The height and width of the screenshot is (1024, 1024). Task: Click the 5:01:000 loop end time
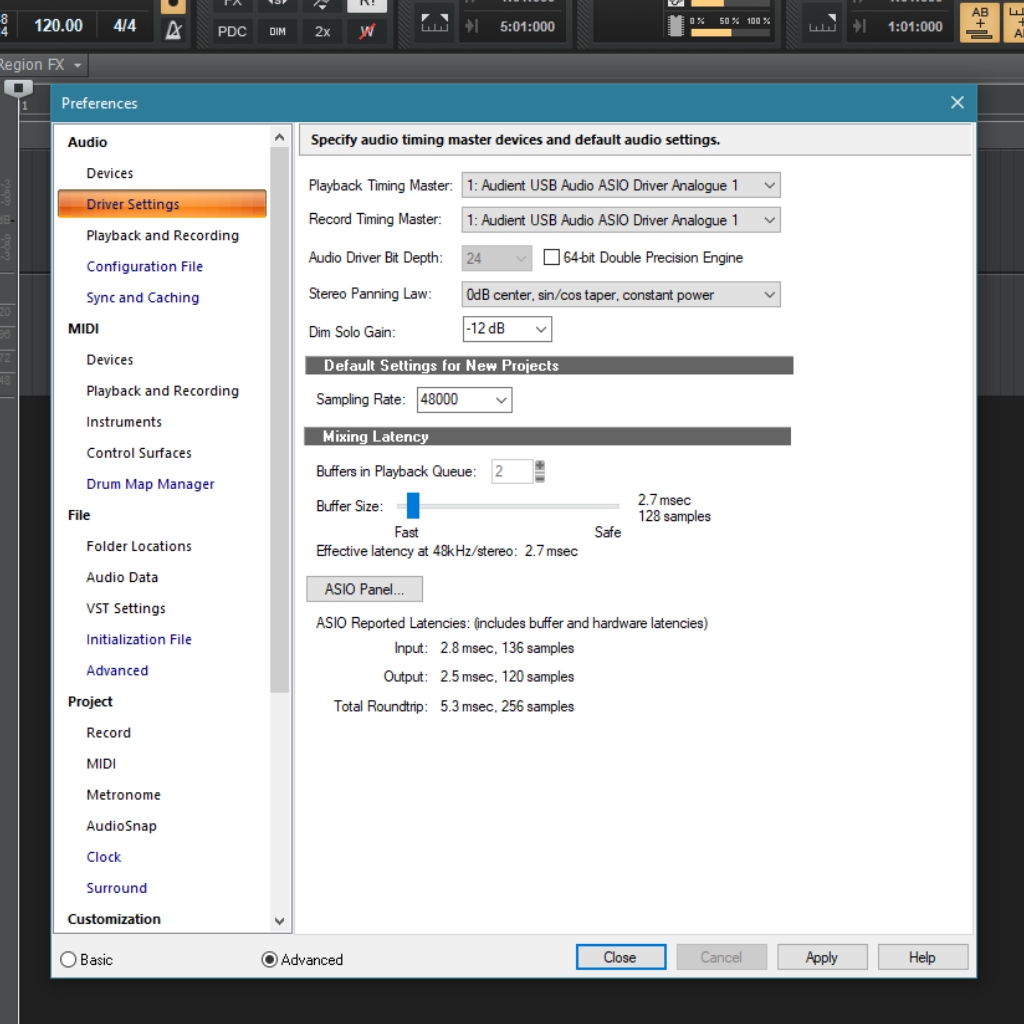pyautogui.click(x=527, y=27)
